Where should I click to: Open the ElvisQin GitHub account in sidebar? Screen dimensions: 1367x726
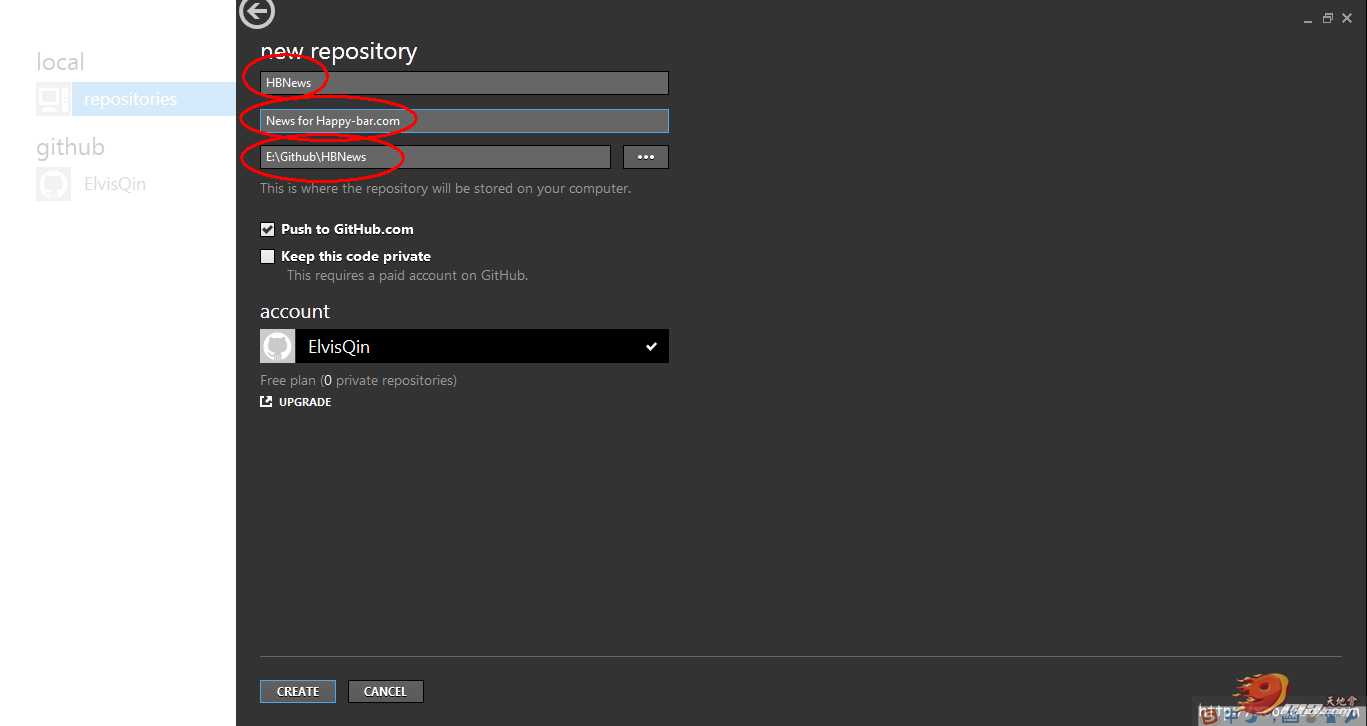[x=115, y=184]
